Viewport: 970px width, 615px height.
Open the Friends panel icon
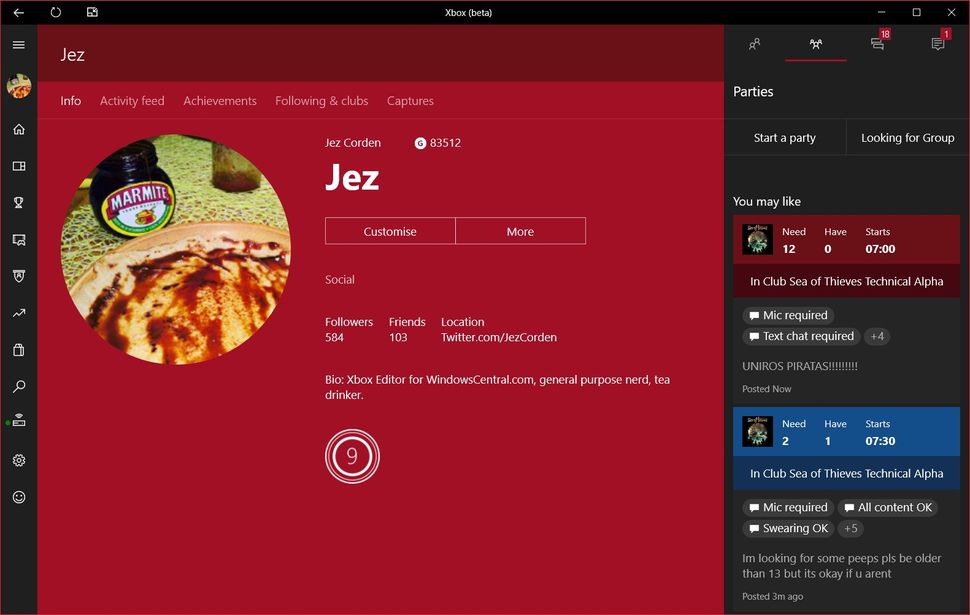tap(754, 45)
